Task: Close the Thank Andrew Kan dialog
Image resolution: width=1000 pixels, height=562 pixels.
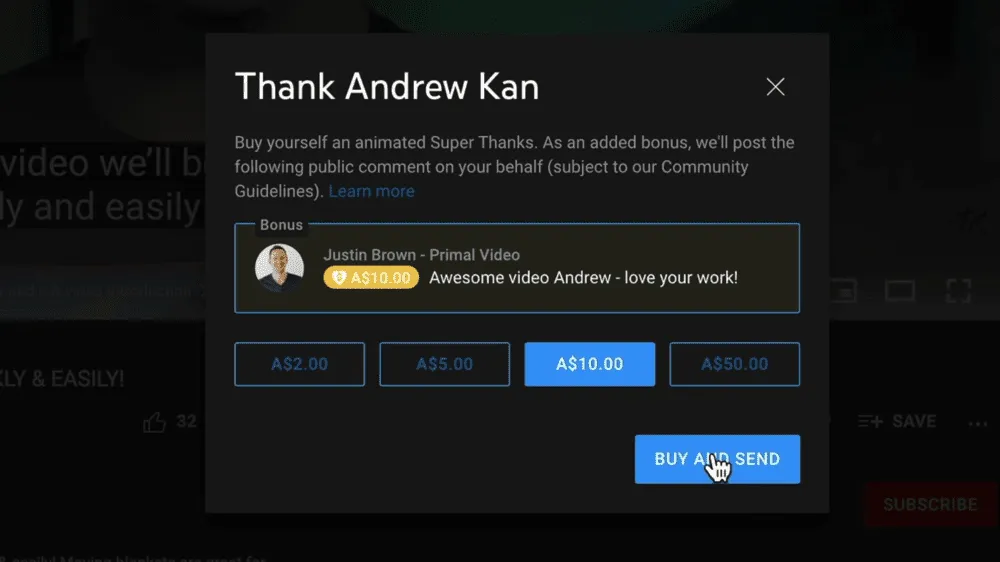Action: point(775,87)
